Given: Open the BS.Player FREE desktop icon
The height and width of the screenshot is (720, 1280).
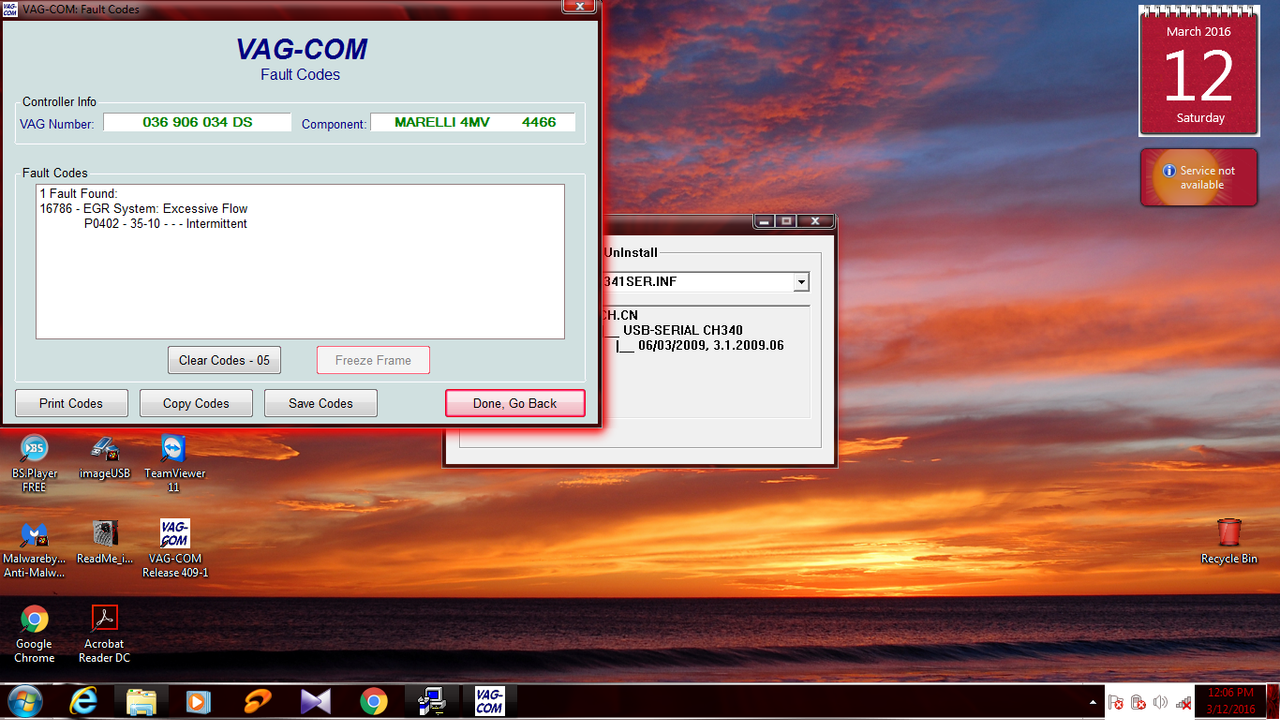Looking at the screenshot, I should [34, 463].
